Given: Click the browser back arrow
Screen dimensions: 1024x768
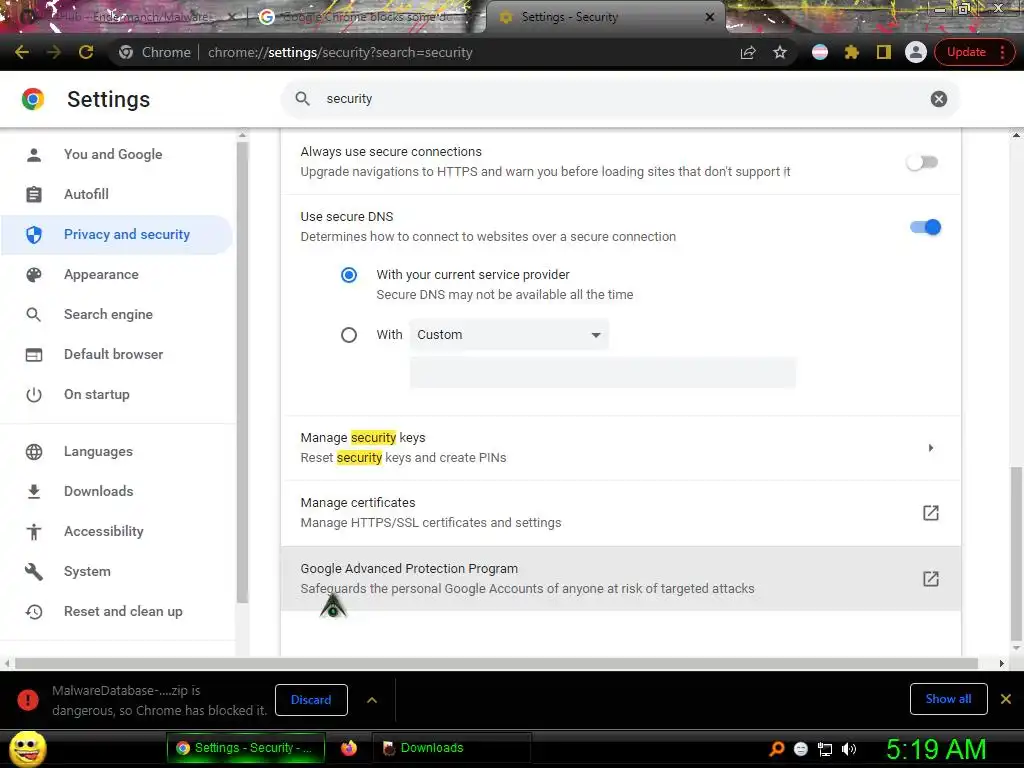Looking at the screenshot, I should (22, 52).
